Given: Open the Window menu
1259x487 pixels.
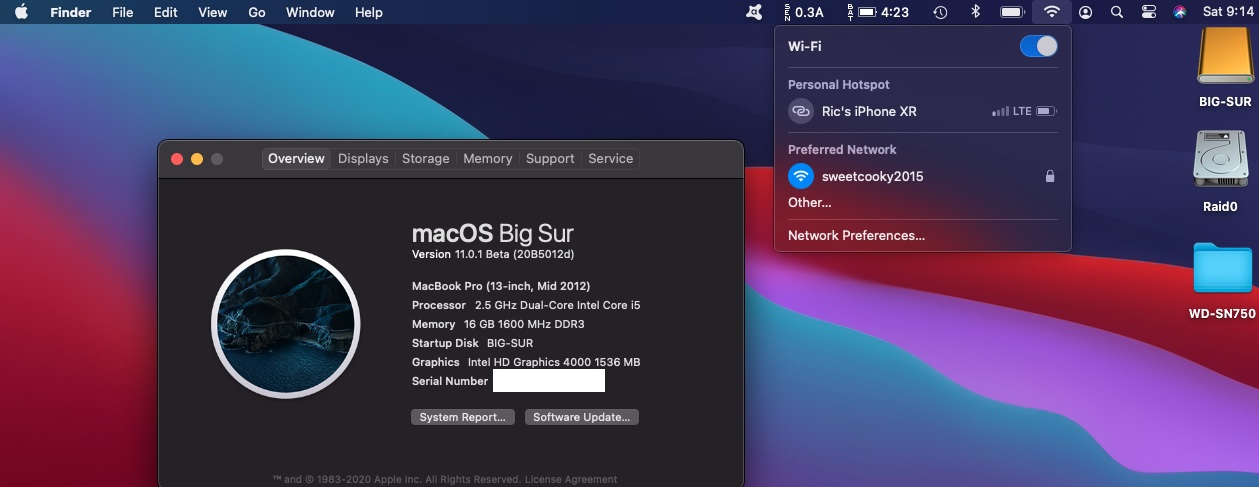Looking at the screenshot, I should [310, 12].
